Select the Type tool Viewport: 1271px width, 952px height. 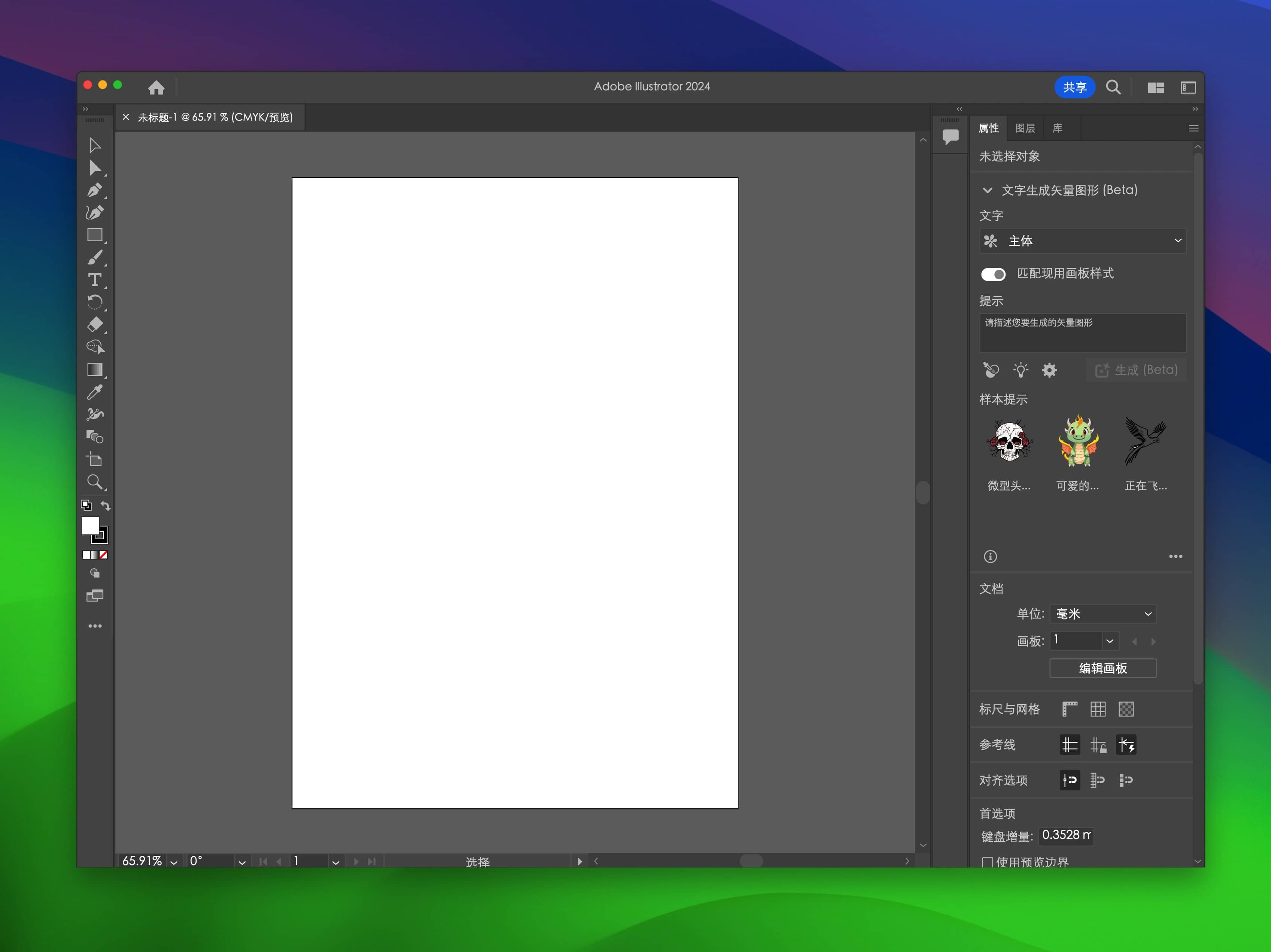point(95,280)
